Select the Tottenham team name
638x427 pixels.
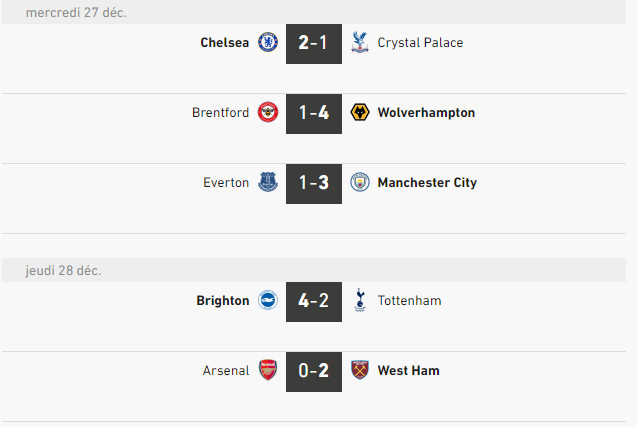coord(409,301)
